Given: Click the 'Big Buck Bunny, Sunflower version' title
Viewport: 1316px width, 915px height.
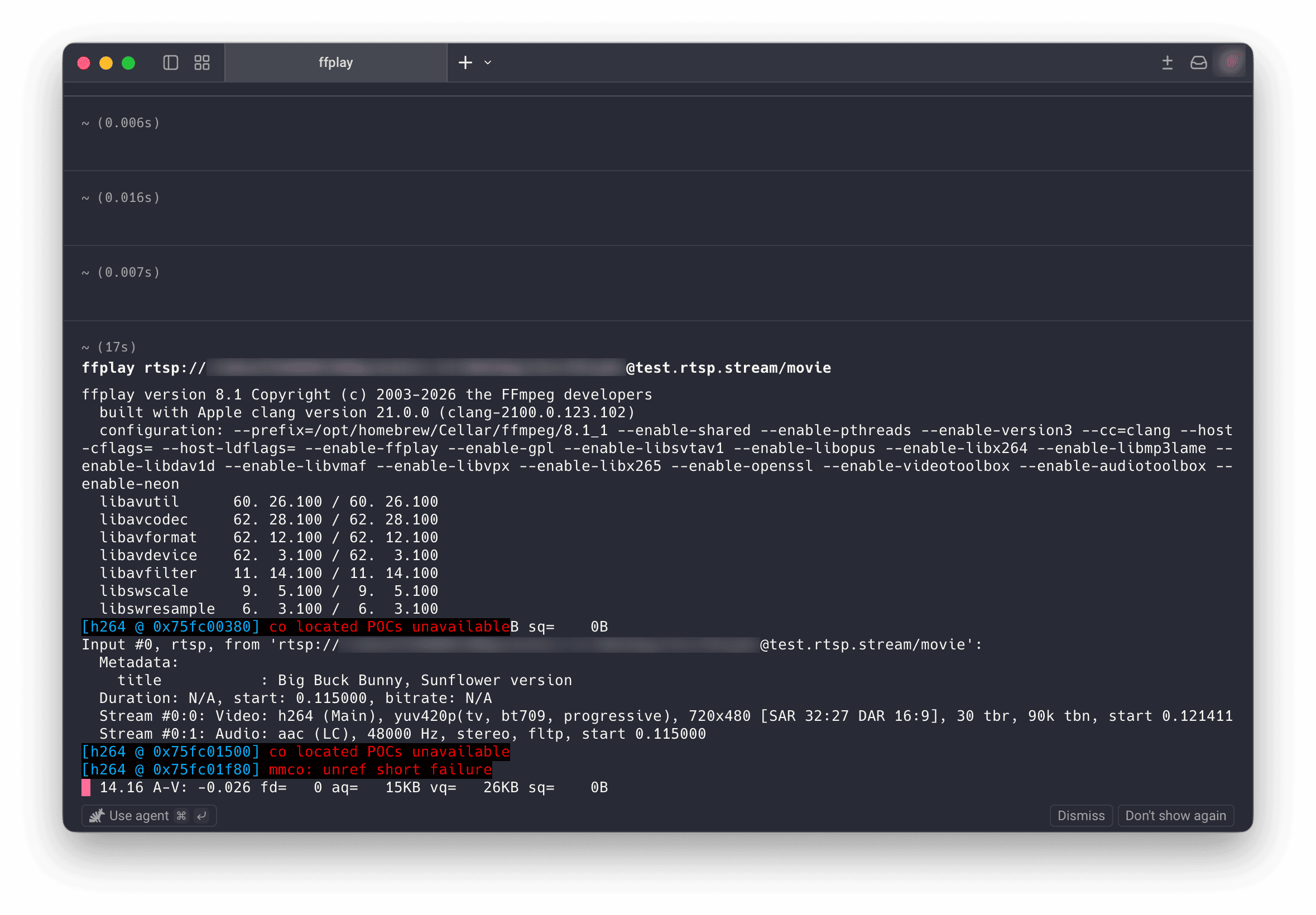Looking at the screenshot, I should 425,680.
